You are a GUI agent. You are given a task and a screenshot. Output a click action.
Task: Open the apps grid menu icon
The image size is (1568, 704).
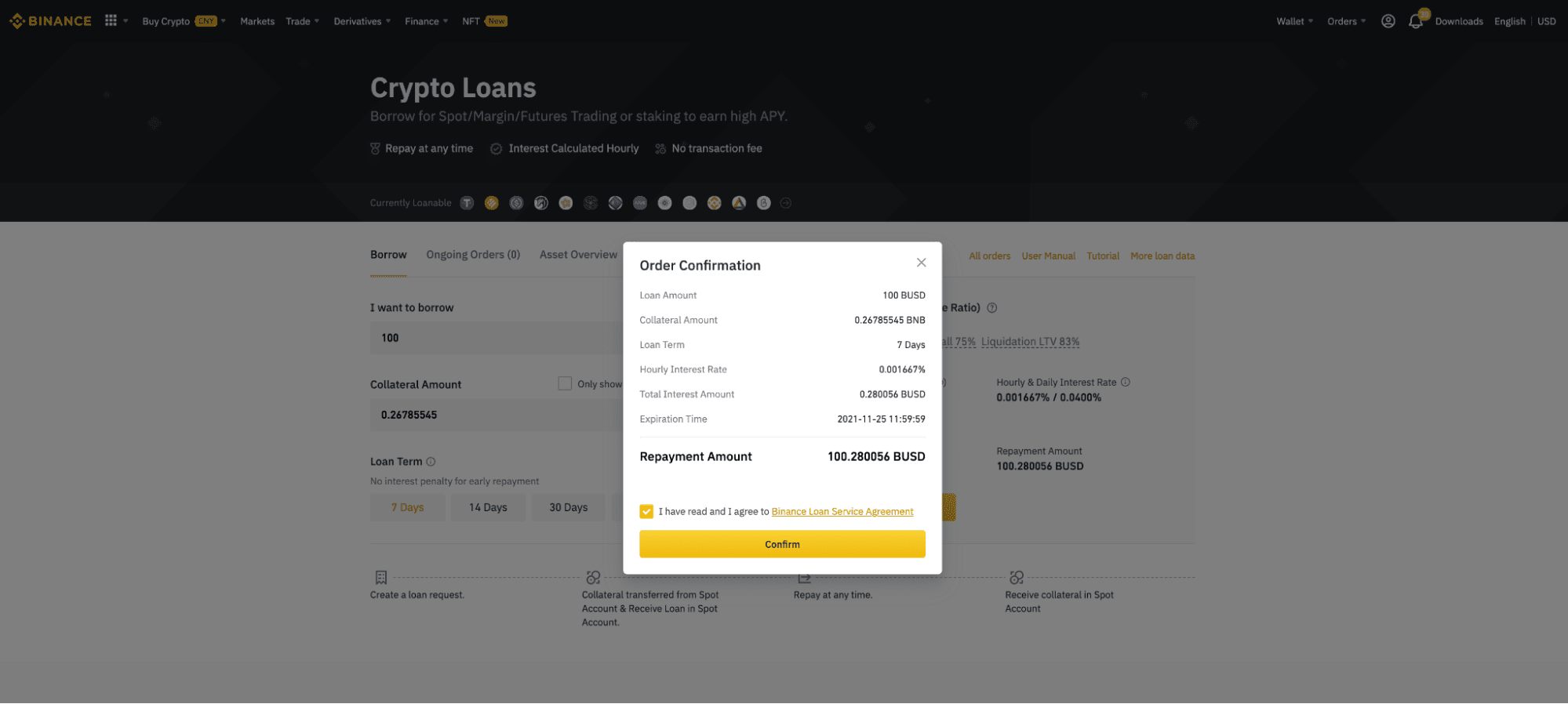coord(111,20)
